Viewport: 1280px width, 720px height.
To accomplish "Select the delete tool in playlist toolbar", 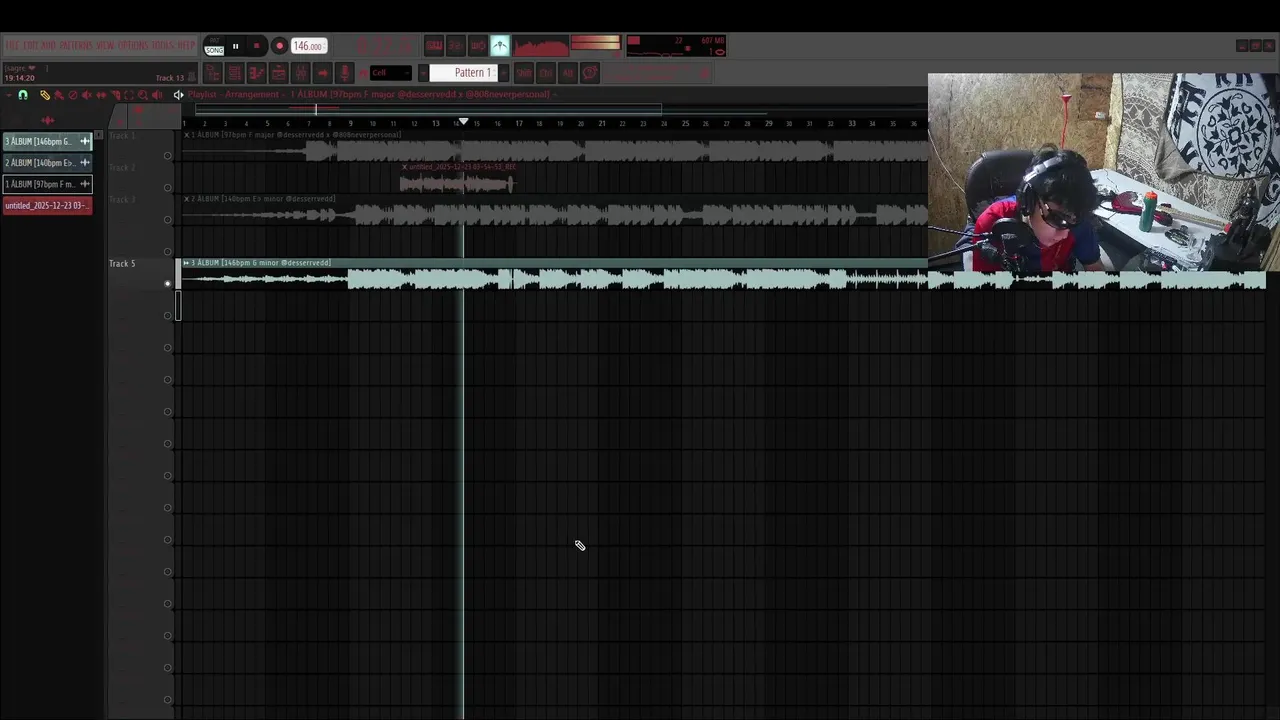I will 73,95.
